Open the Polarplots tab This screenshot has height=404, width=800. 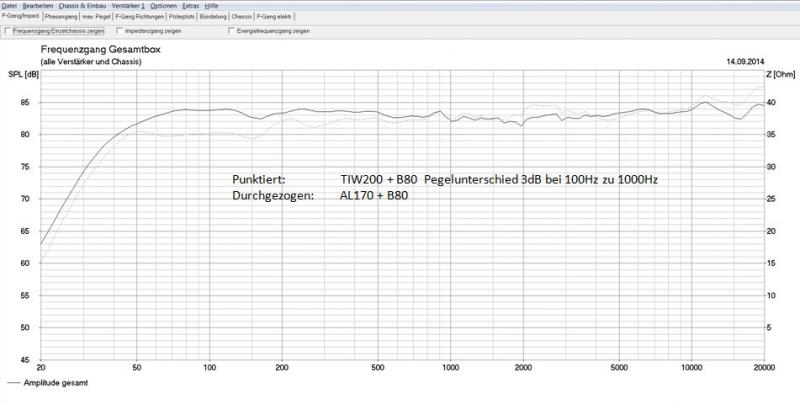pyautogui.click(x=182, y=17)
